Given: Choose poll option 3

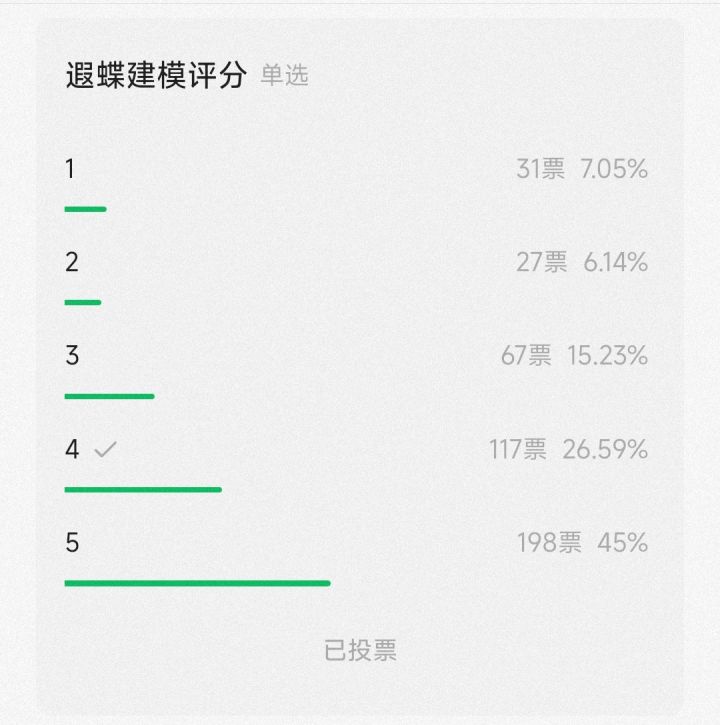Looking at the screenshot, I should click(71, 356).
